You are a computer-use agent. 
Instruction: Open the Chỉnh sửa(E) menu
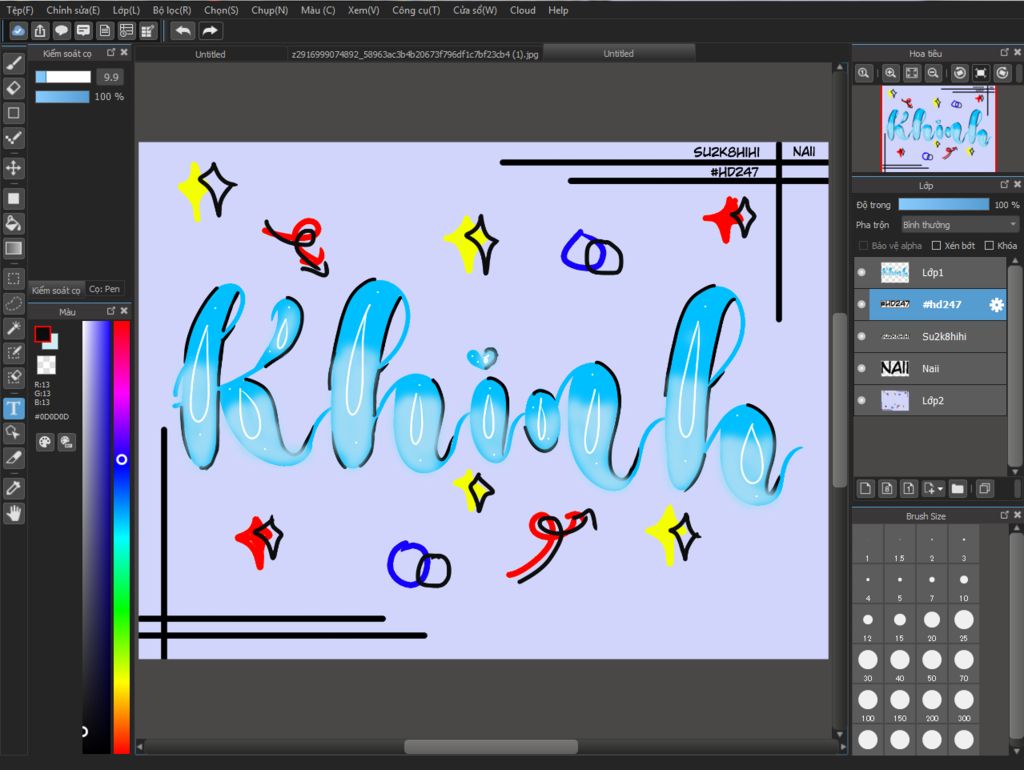73,10
